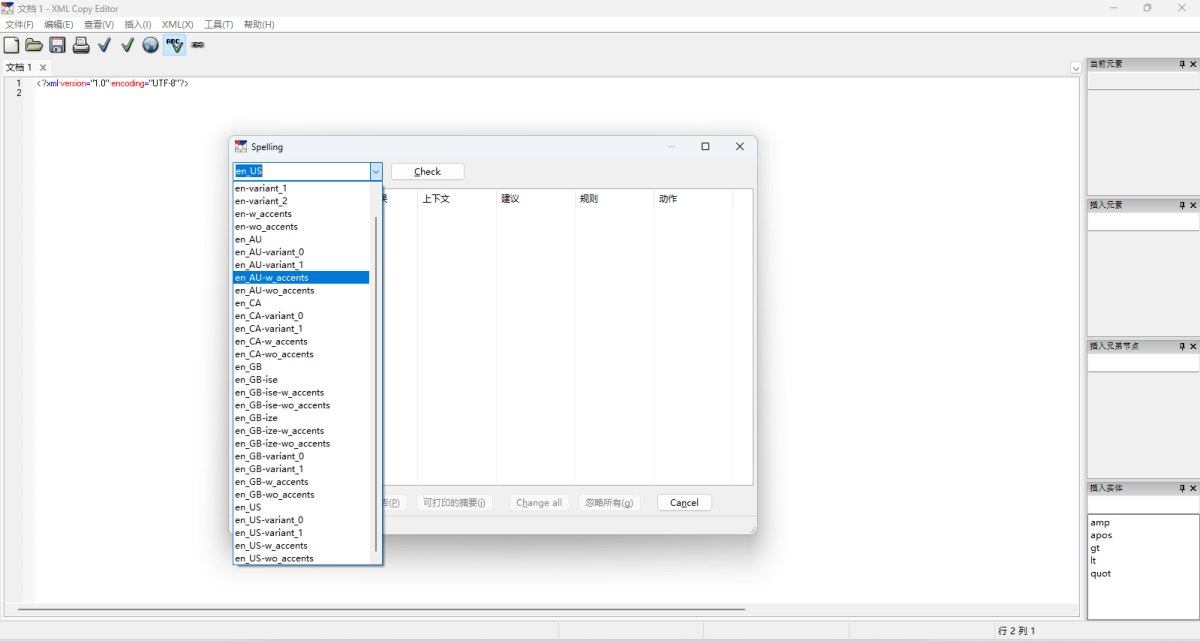The width and height of the screenshot is (1200, 641).
Task: Switch to the 文档 1 tab
Action: click(19, 67)
